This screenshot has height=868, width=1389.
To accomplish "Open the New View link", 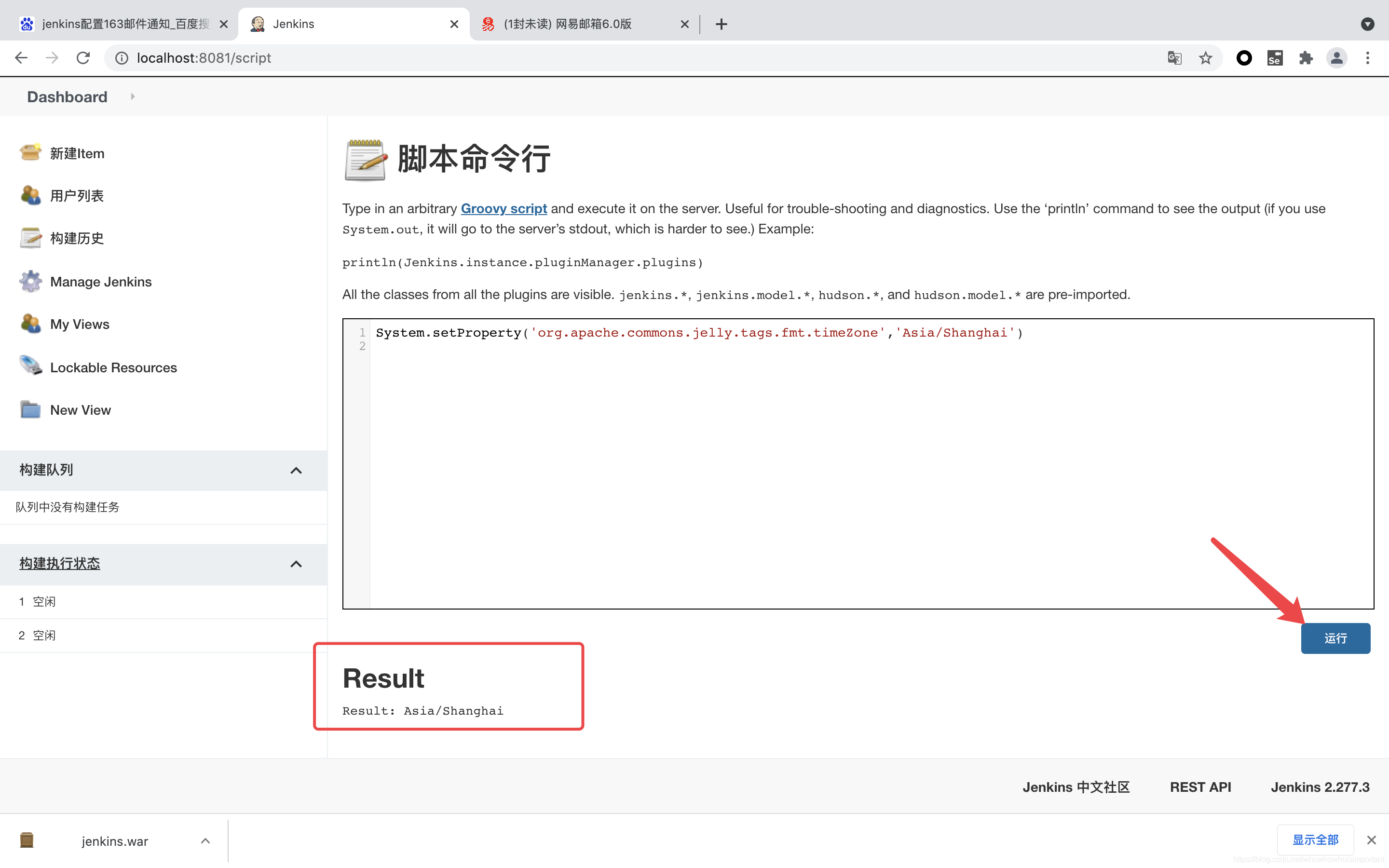I will 81,410.
